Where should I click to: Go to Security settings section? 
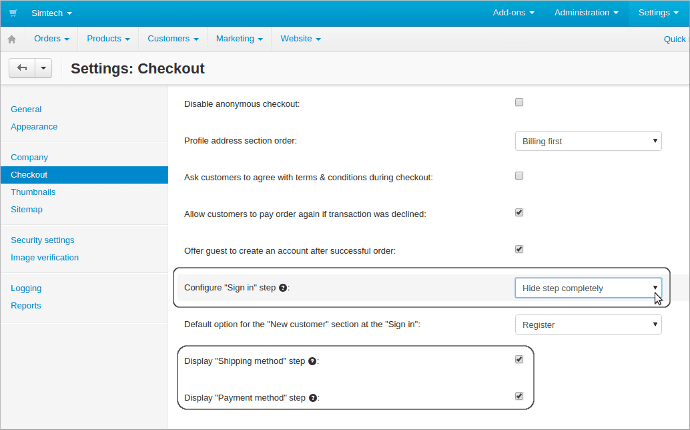[42, 240]
